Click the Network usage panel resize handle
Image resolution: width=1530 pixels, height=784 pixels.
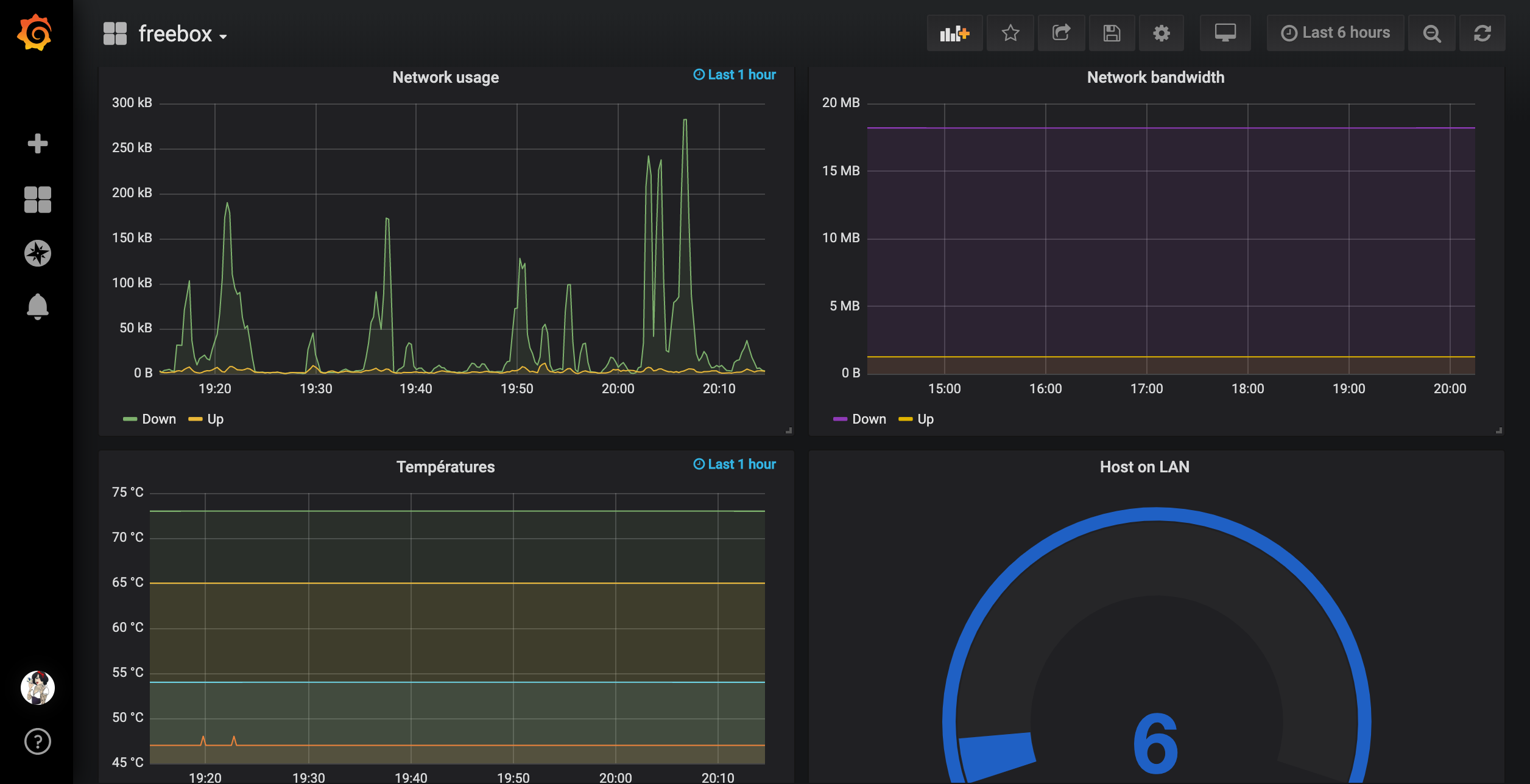(x=789, y=430)
